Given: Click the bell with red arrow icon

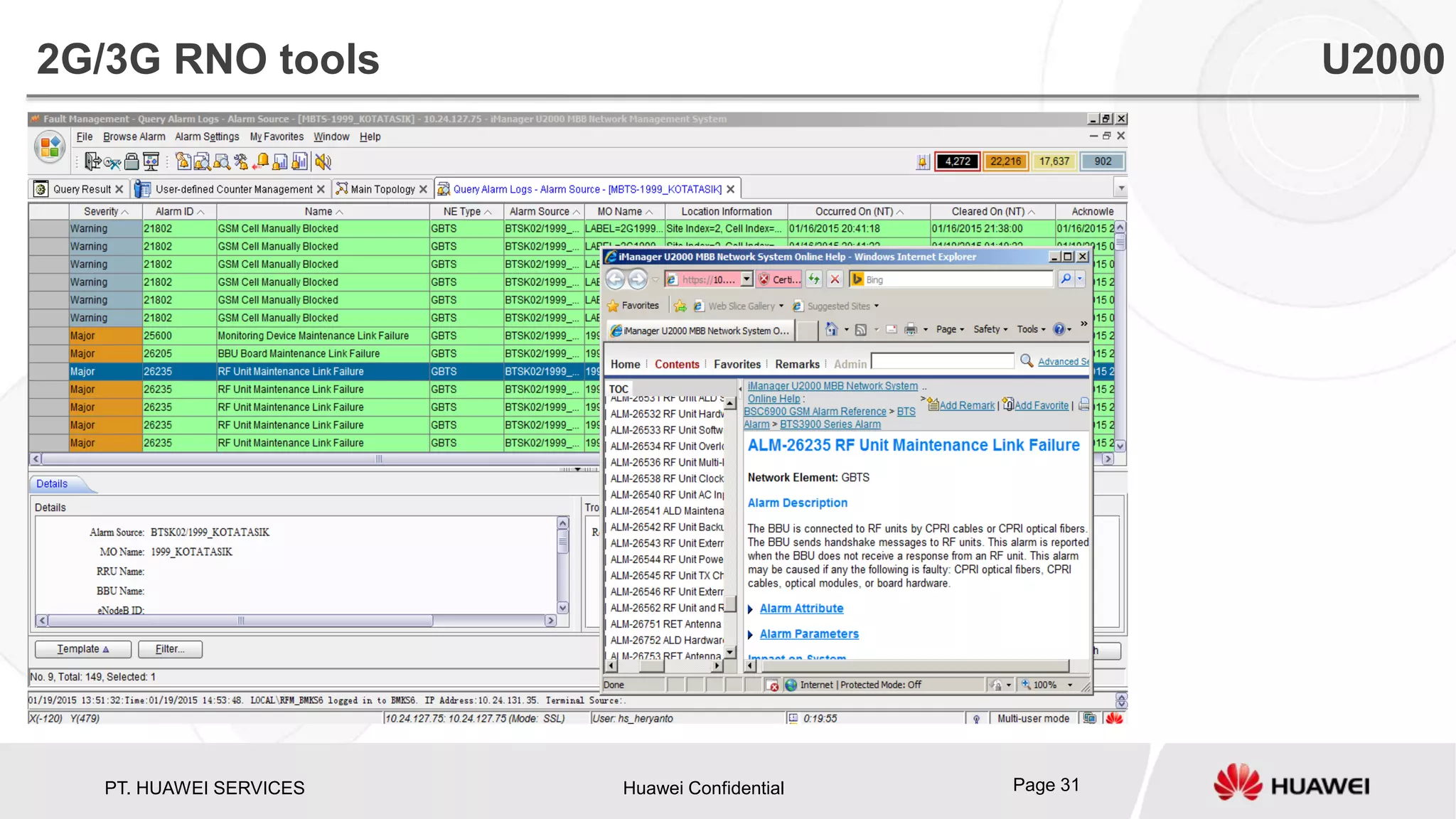Looking at the screenshot, I should coord(261,162).
